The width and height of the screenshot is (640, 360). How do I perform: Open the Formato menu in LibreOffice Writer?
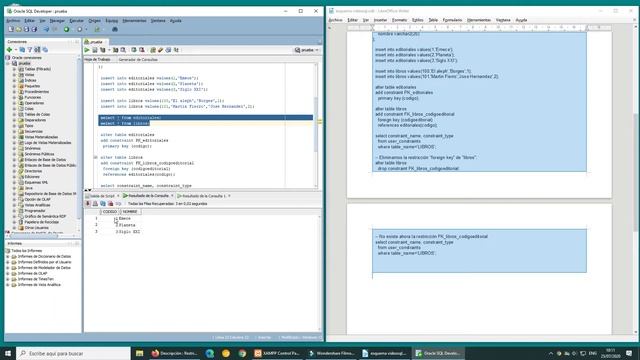[399, 20]
